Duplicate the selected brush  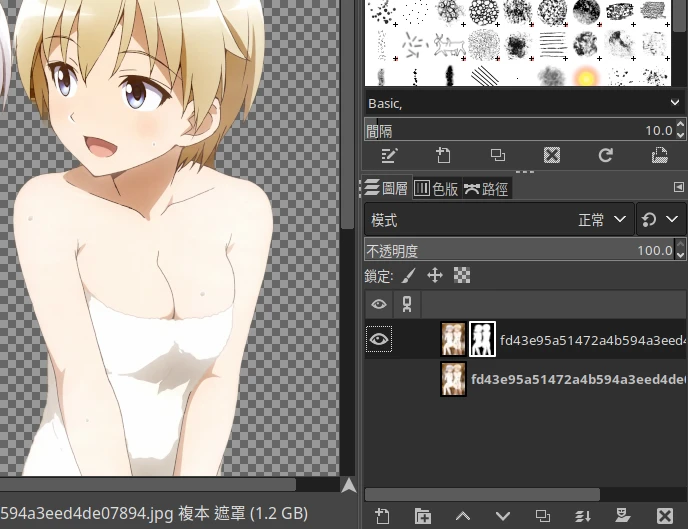point(497,155)
